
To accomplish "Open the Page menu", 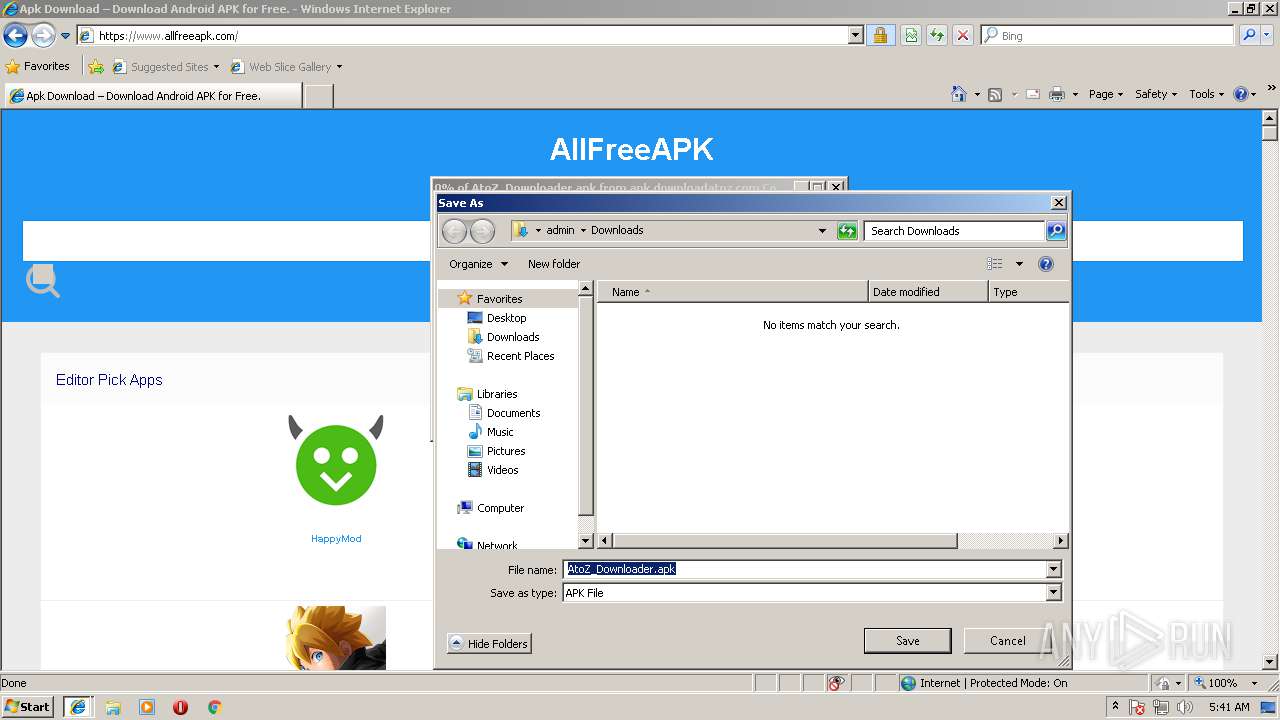I will click(1106, 94).
